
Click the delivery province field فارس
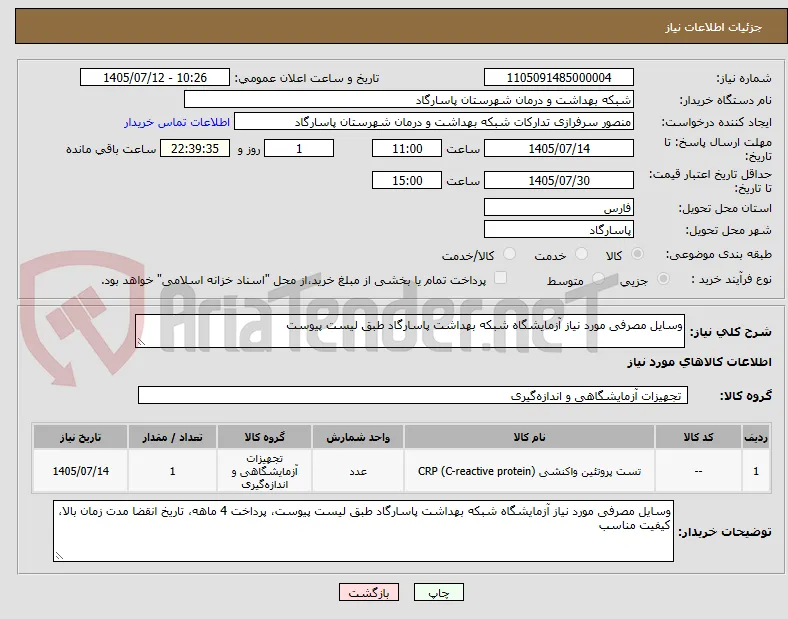[x=558, y=207]
